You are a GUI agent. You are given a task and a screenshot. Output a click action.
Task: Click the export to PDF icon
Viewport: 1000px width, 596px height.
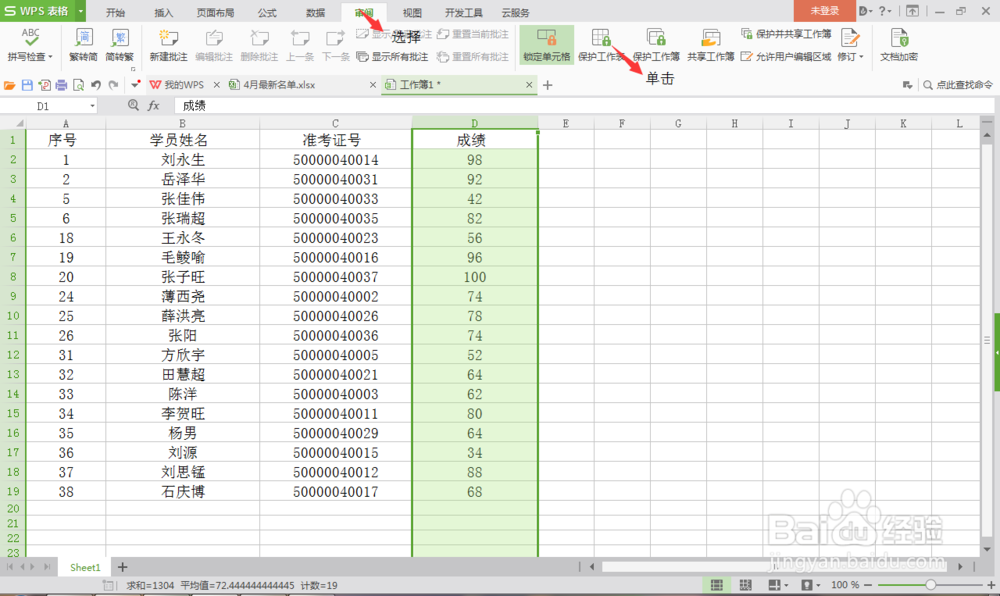pos(44,85)
